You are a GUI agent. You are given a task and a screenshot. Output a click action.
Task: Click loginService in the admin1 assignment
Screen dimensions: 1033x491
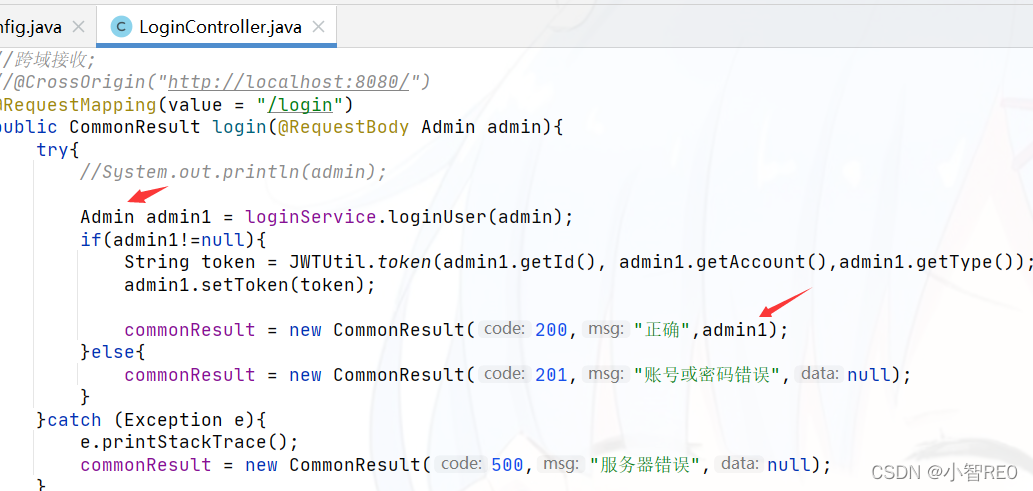pyautogui.click(x=310, y=217)
